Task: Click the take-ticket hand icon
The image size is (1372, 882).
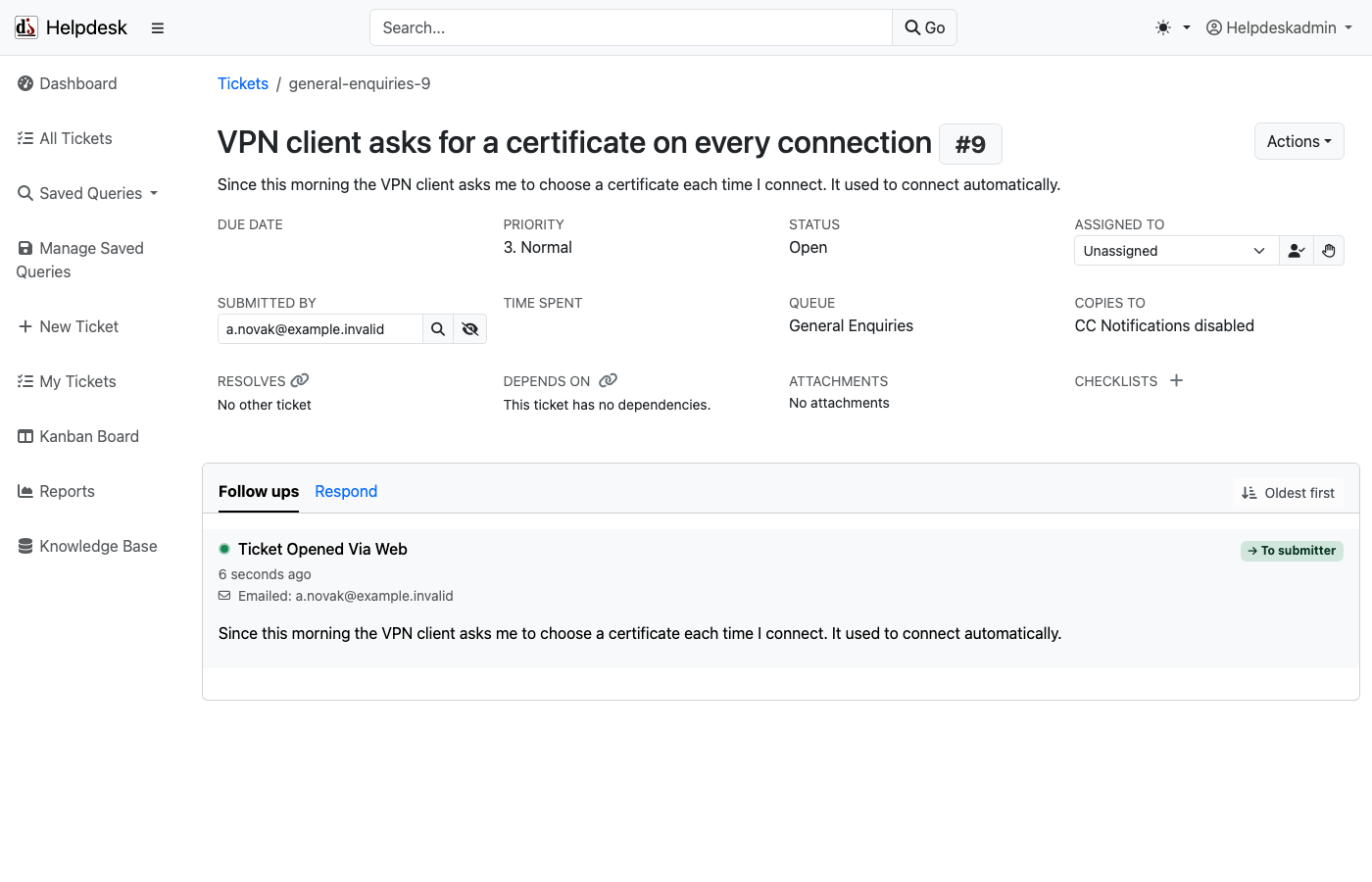Action: click(1329, 251)
